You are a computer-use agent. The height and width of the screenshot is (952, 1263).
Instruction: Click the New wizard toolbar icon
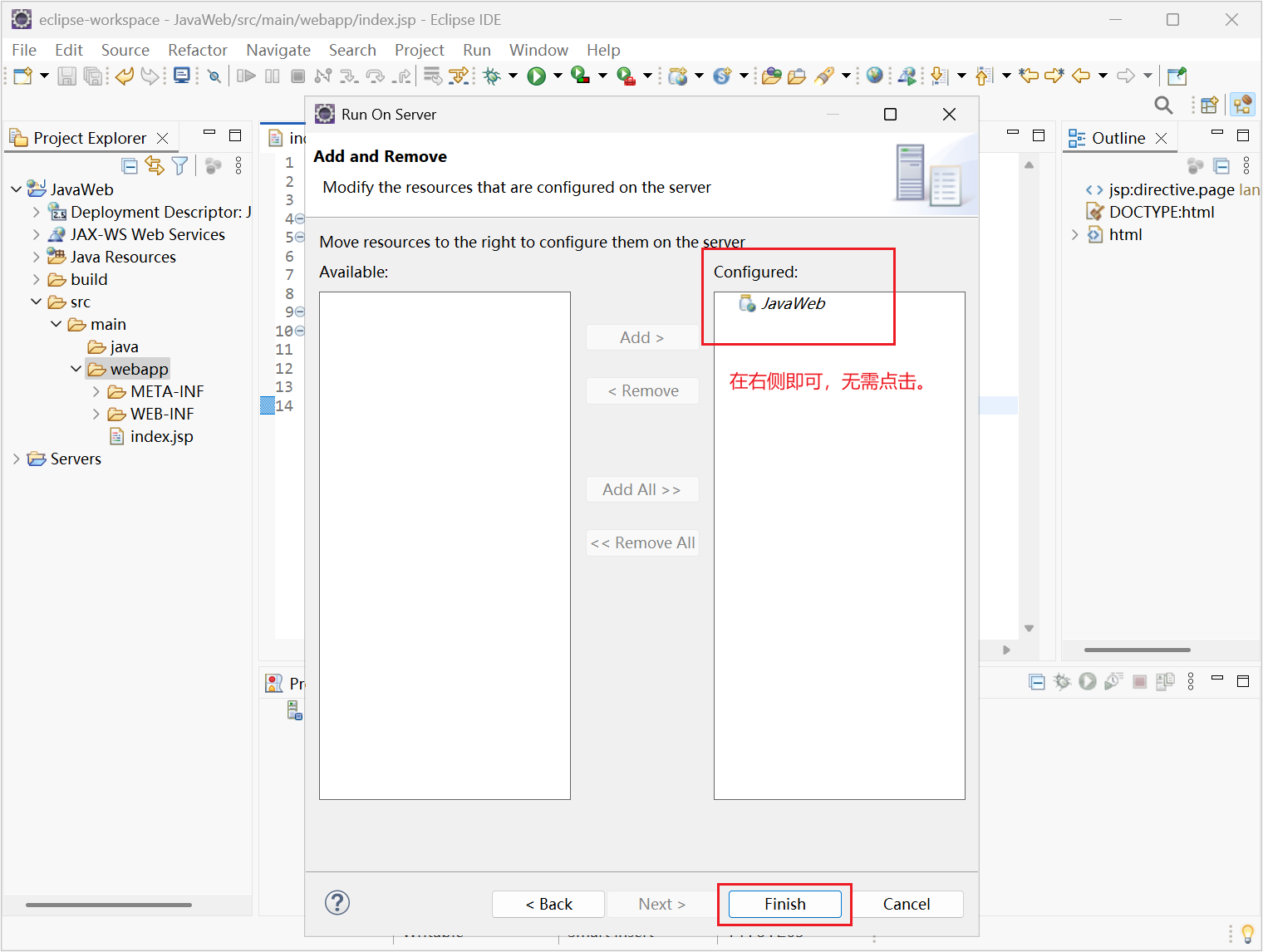coord(22,76)
